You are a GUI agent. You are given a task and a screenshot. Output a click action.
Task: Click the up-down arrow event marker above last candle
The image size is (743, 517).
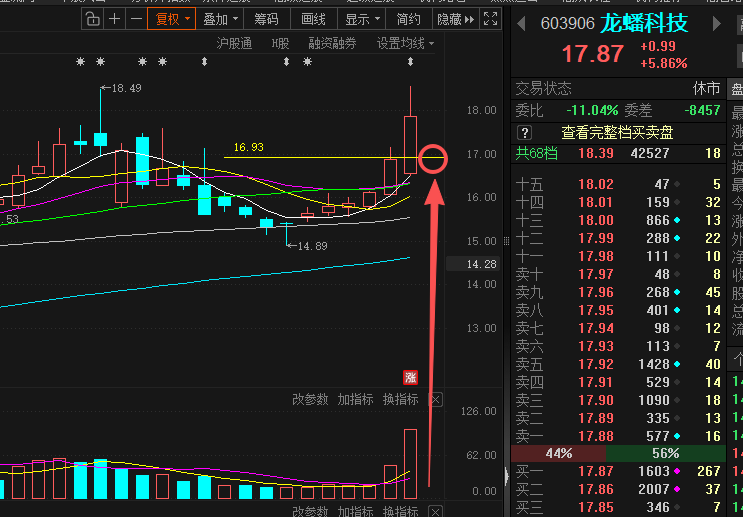click(410, 62)
